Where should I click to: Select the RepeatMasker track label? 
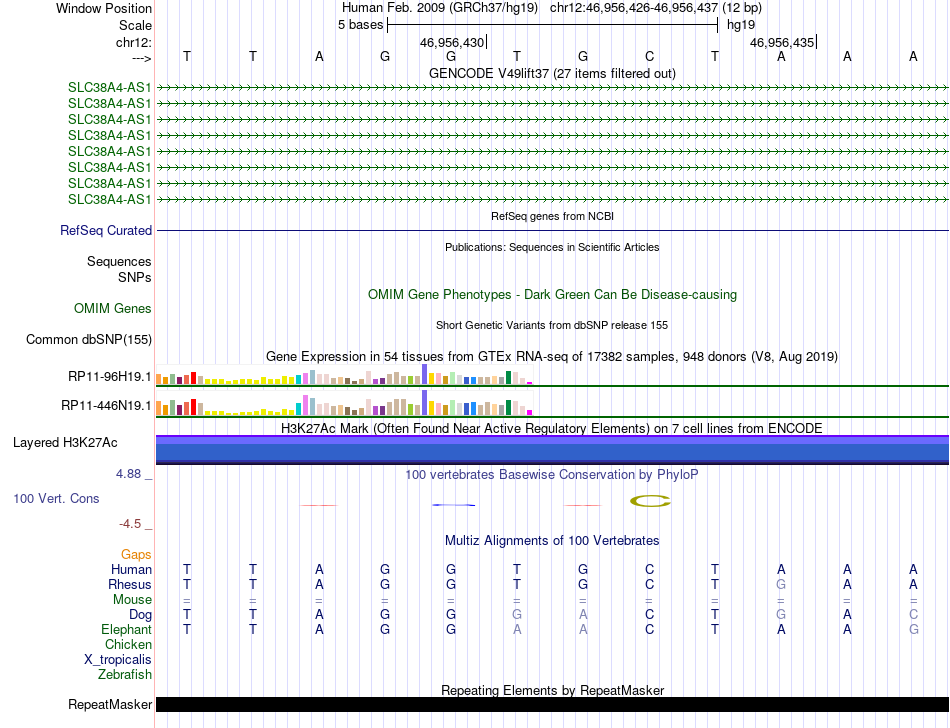(x=110, y=704)
